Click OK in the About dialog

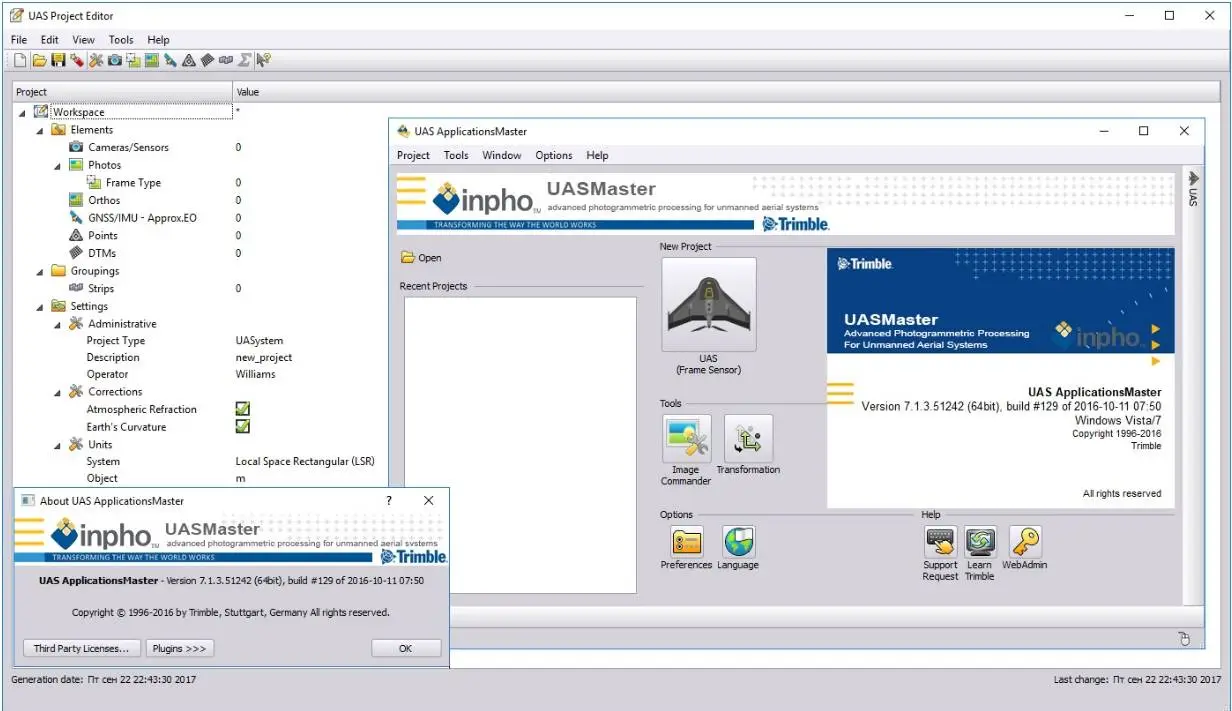(x=406, y=648)
